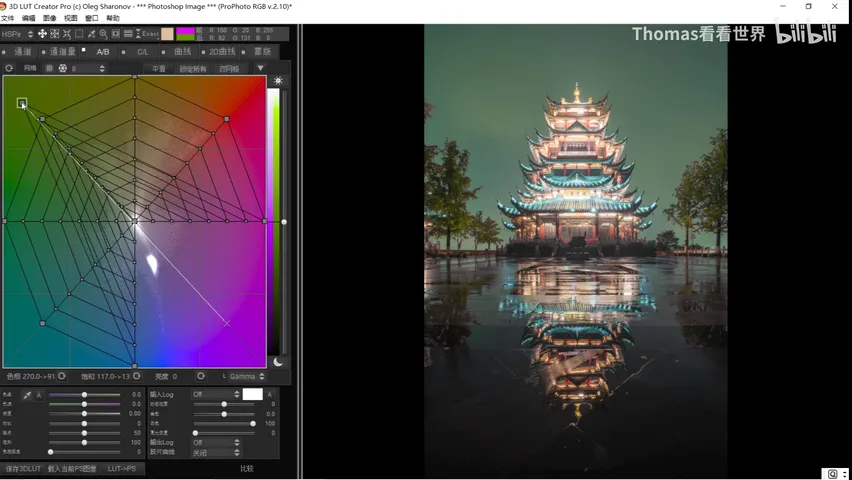Open the 窗口 menu

(92, 18)
